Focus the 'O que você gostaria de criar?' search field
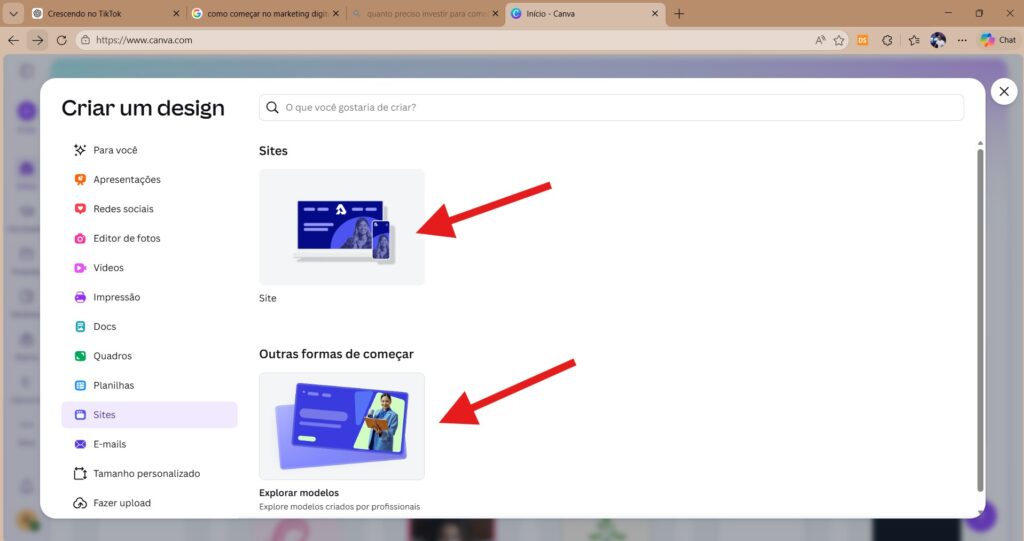The width and height of the screenshot is (1024, 541). 611,107
